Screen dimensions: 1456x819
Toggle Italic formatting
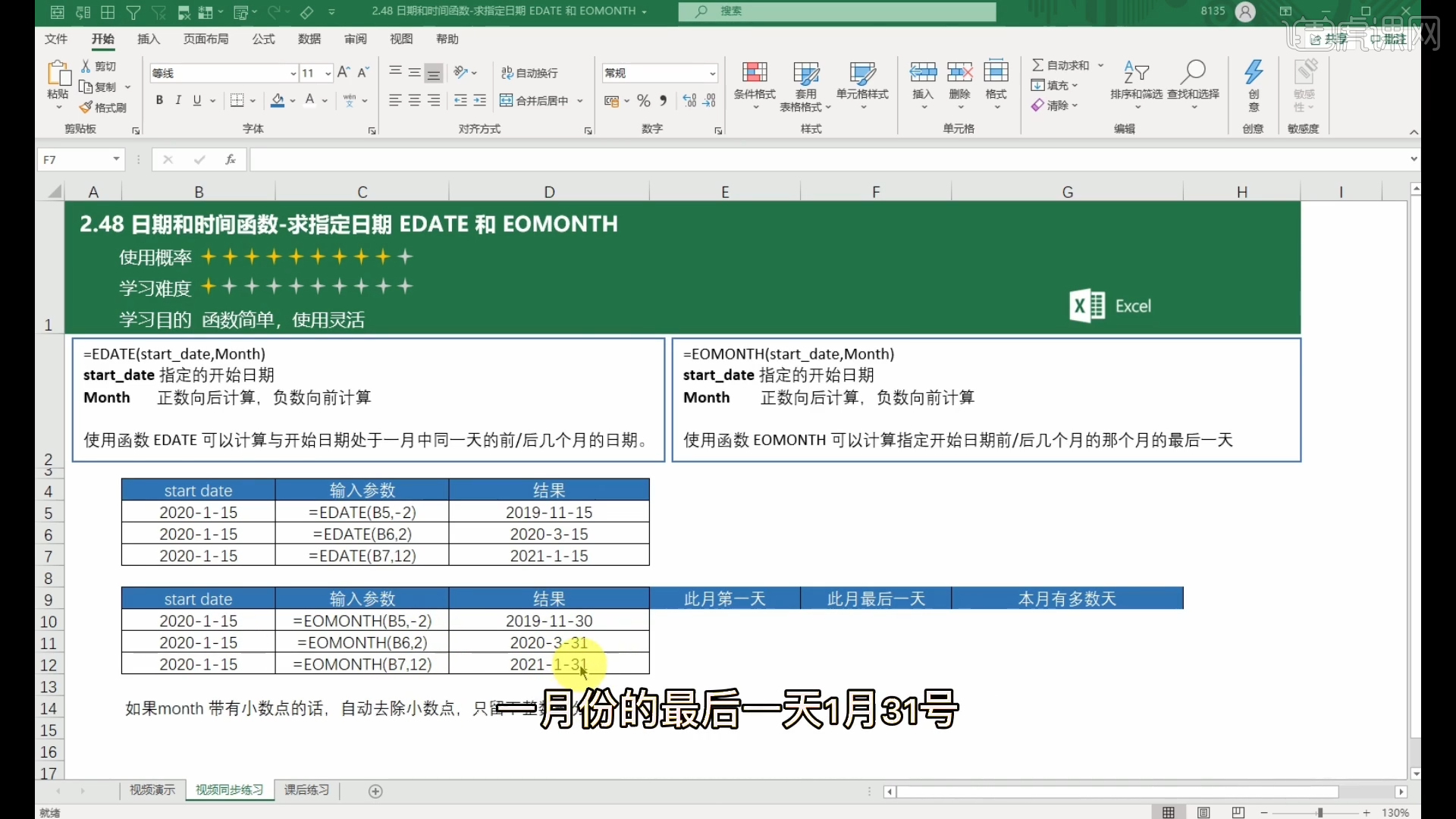pos(178,100)
